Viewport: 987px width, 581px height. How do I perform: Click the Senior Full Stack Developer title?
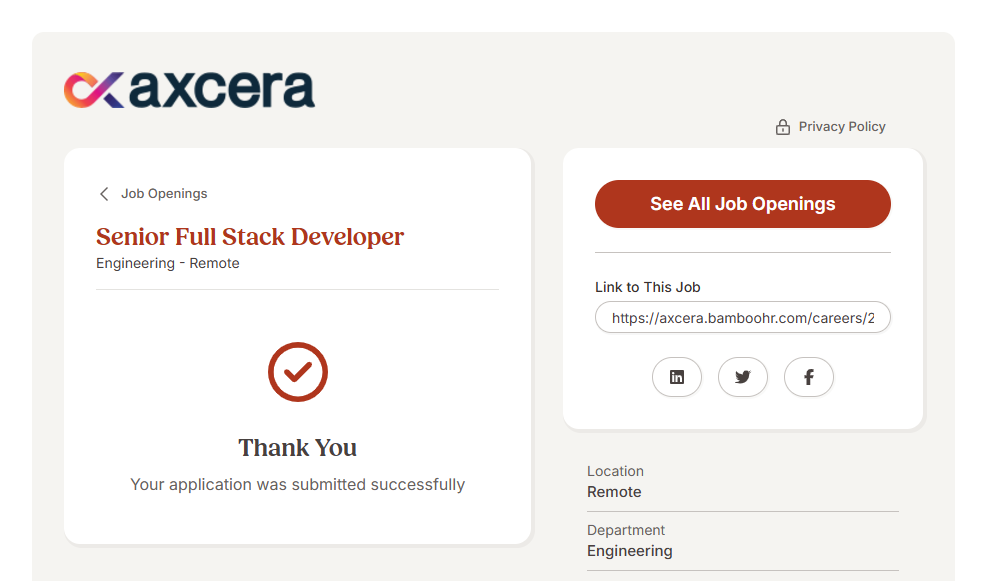[250, 237]
